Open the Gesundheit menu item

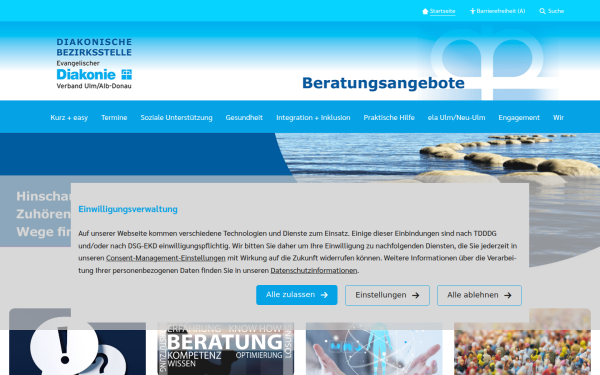point(244,117)
